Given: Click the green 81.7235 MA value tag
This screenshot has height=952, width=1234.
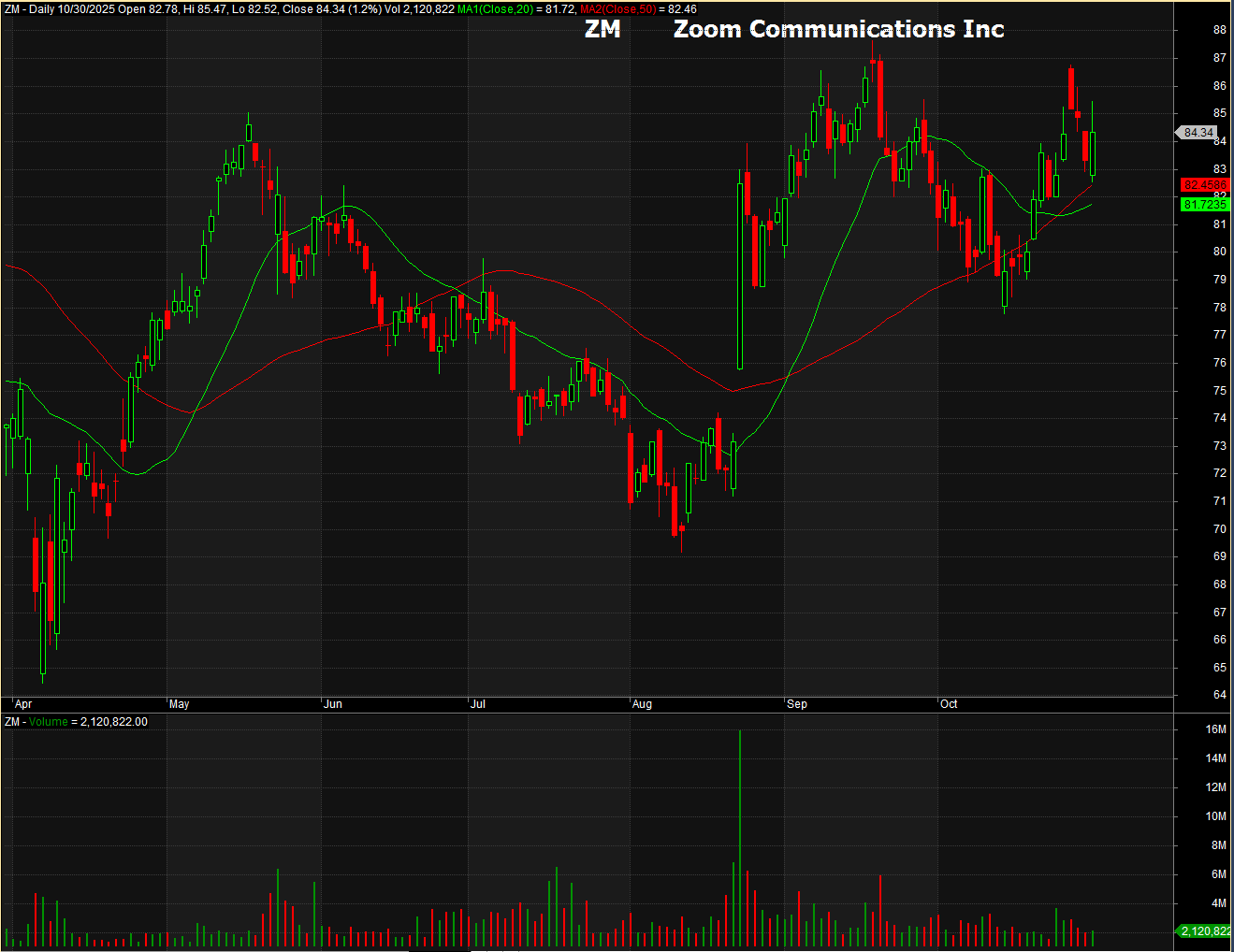Looking at the screenshot, I should (1204, 205).
